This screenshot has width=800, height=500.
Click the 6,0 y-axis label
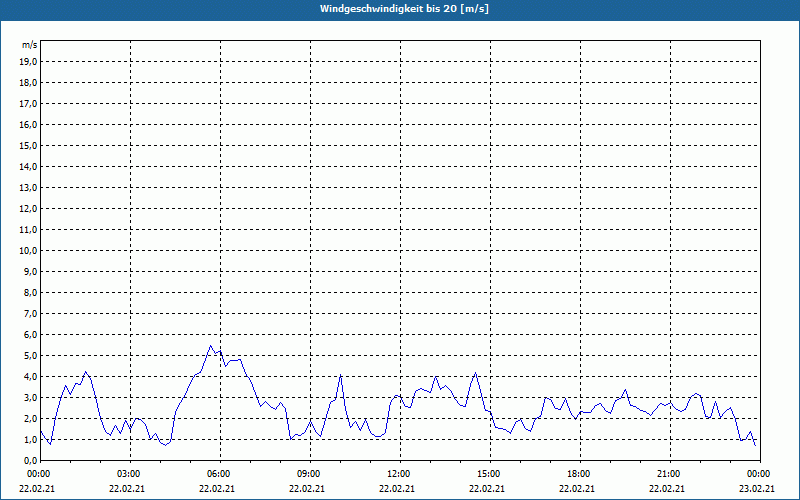pyautogui.click(x=30, y=335)
